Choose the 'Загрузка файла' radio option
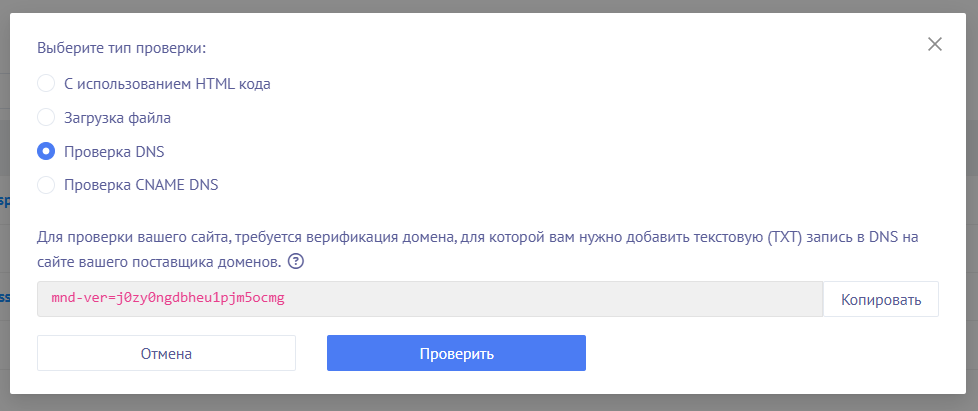Viewport: 978px width, 411px height. pos(46,118)
